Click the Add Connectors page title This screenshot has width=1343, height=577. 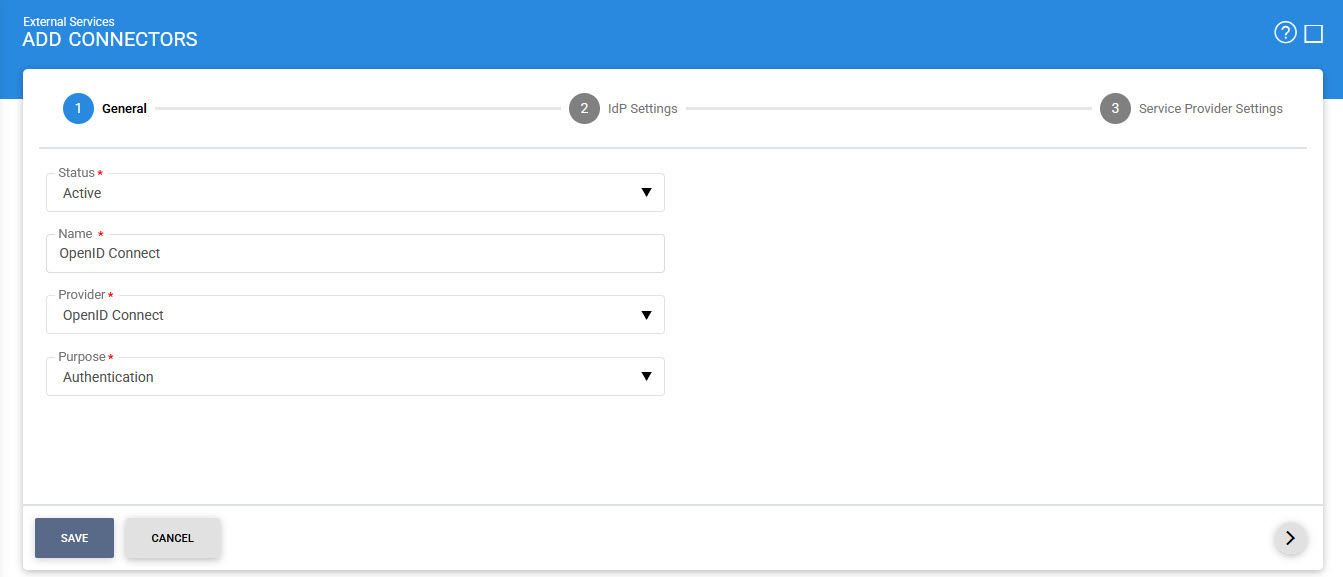tap(110, 40)
